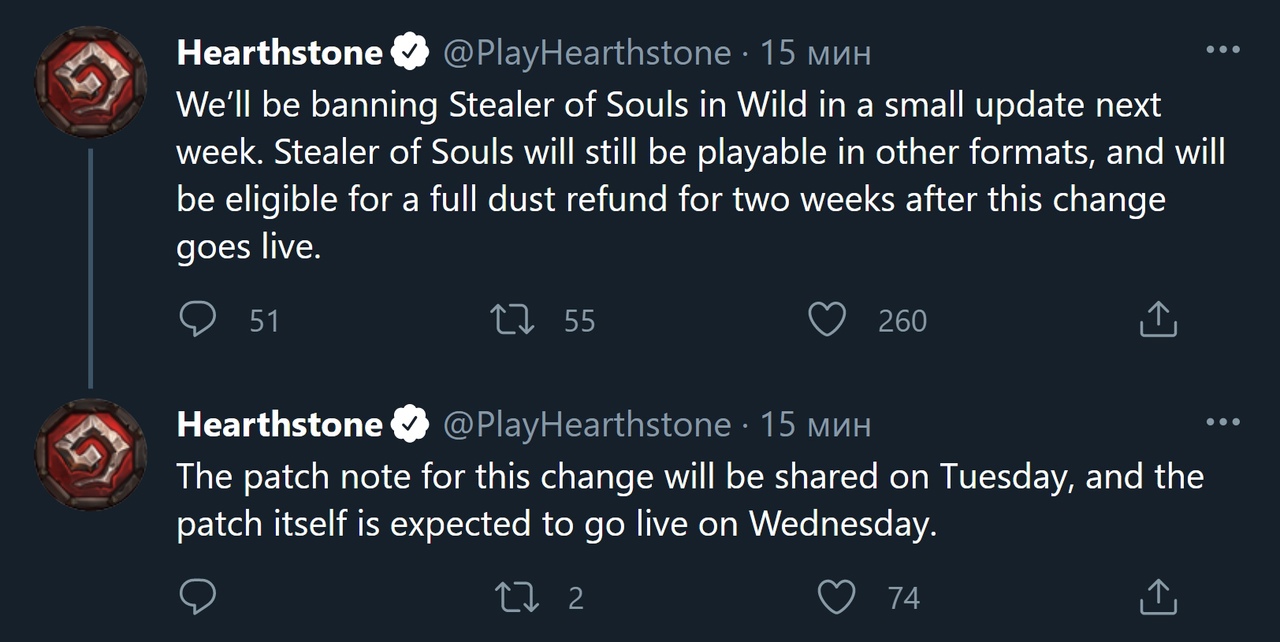Open more options for second tweet
Screen dimensions: 1280x642
(x=1222, y=423)
